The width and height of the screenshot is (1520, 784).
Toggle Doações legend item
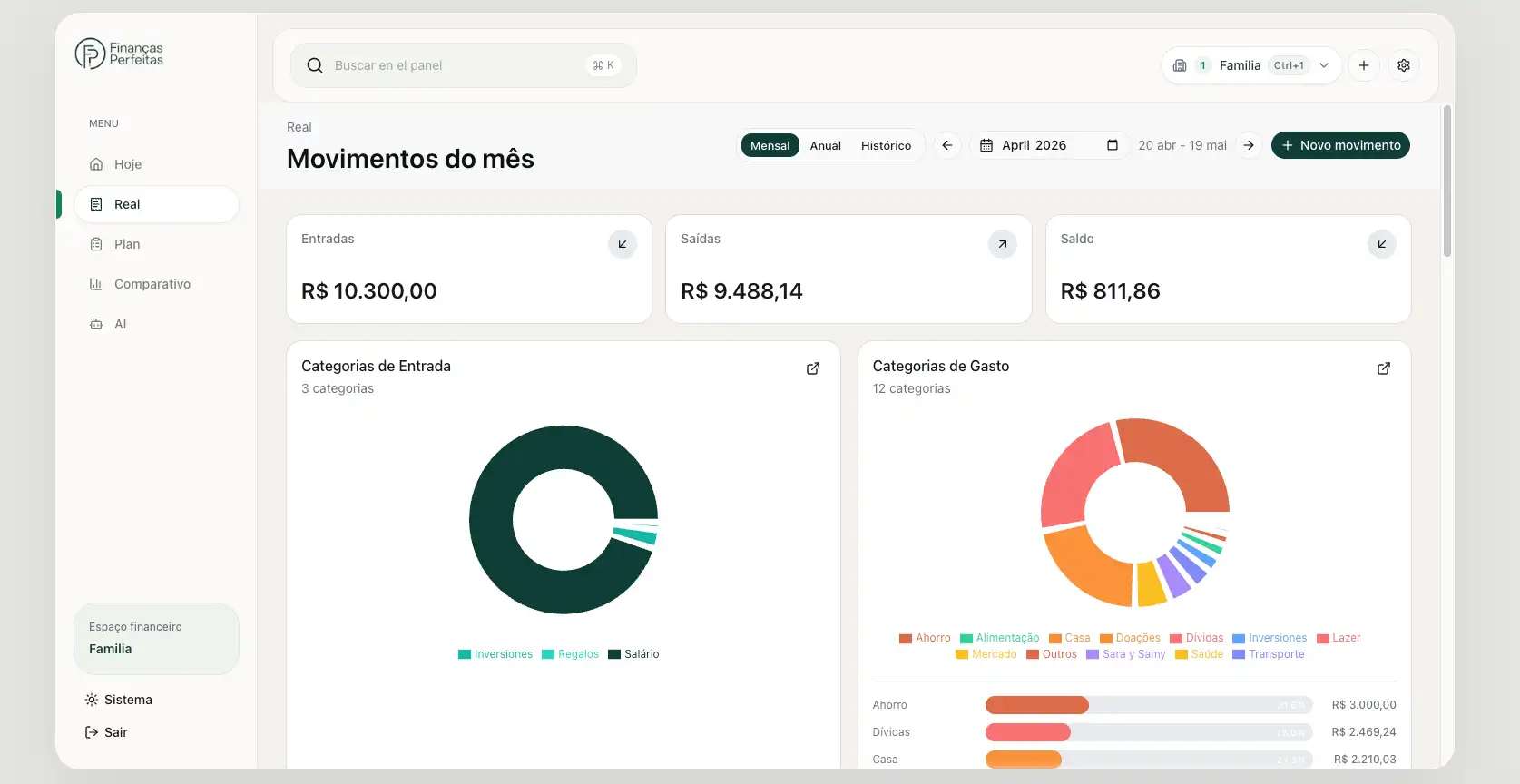pos(1130,638)
